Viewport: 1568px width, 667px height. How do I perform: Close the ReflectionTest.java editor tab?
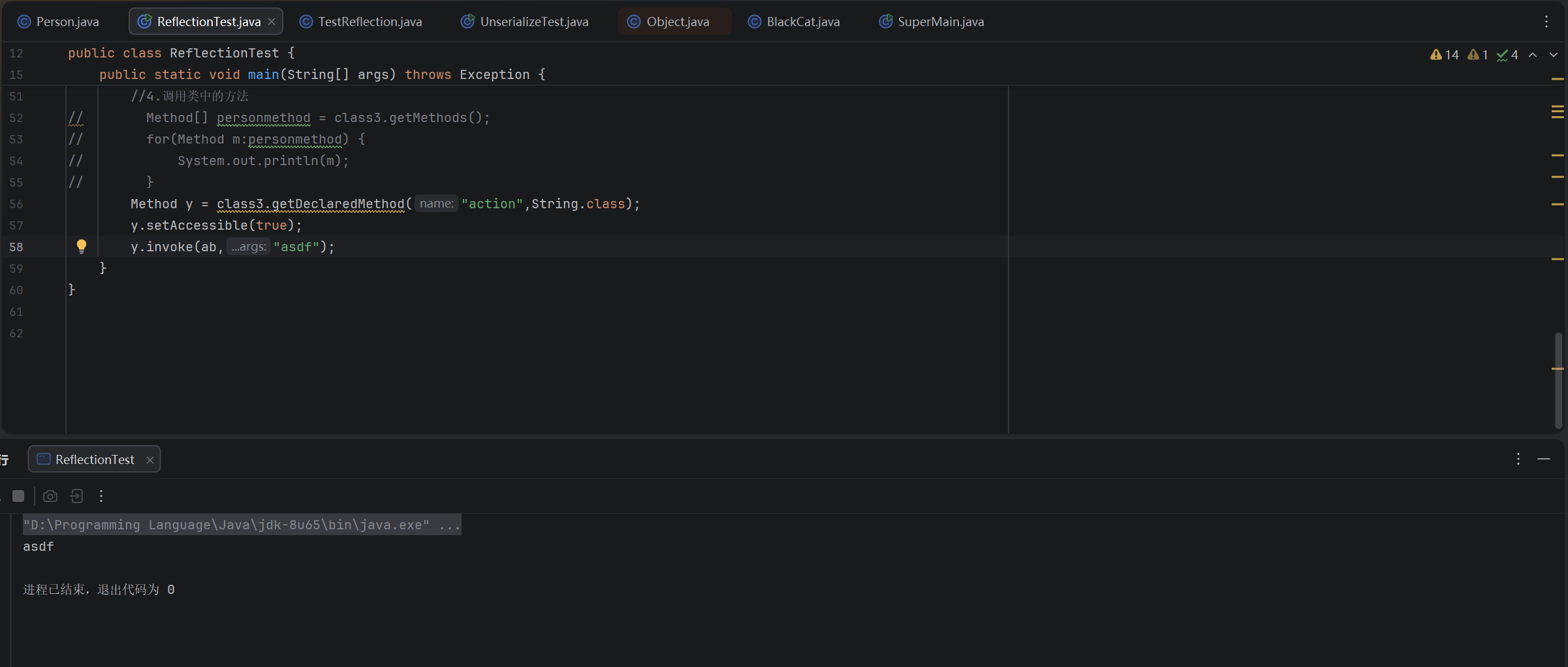272,22
